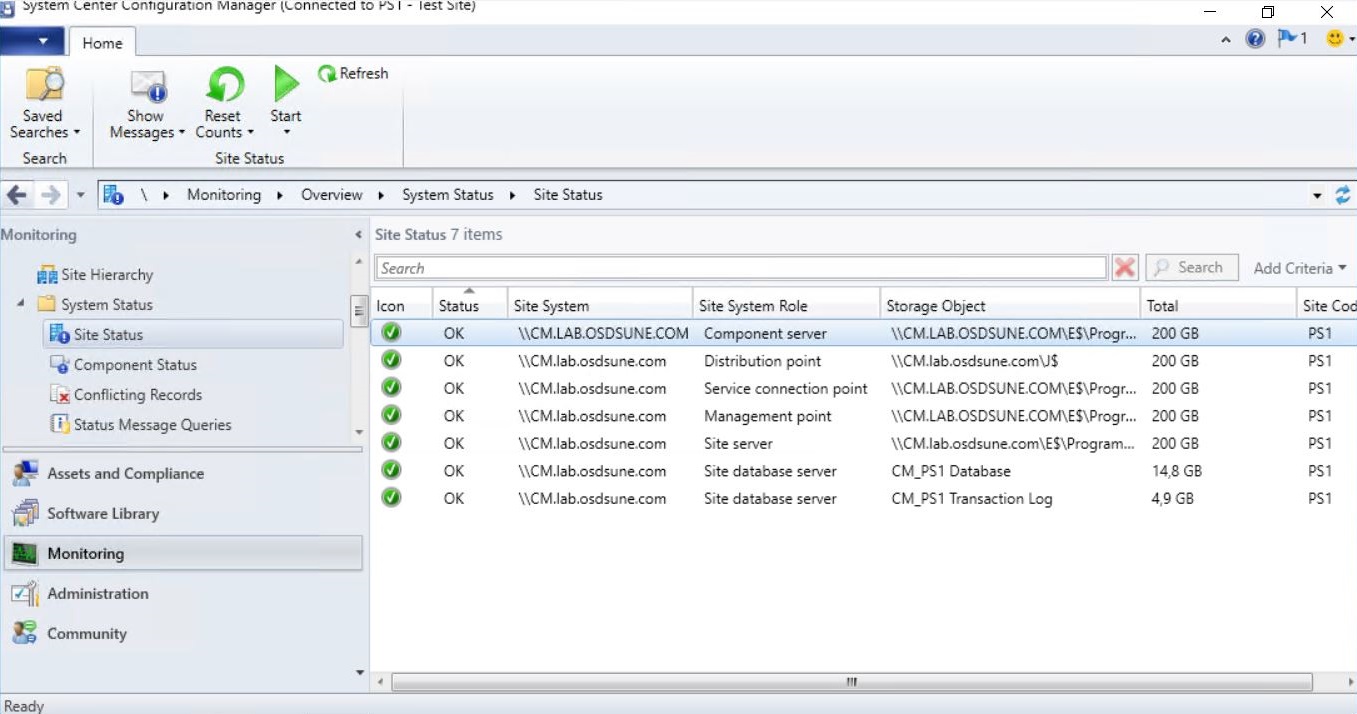This screenshot has height=714, width=1357.
Task: Open the Software Library workspace
Action: click(x=102, y=513)
